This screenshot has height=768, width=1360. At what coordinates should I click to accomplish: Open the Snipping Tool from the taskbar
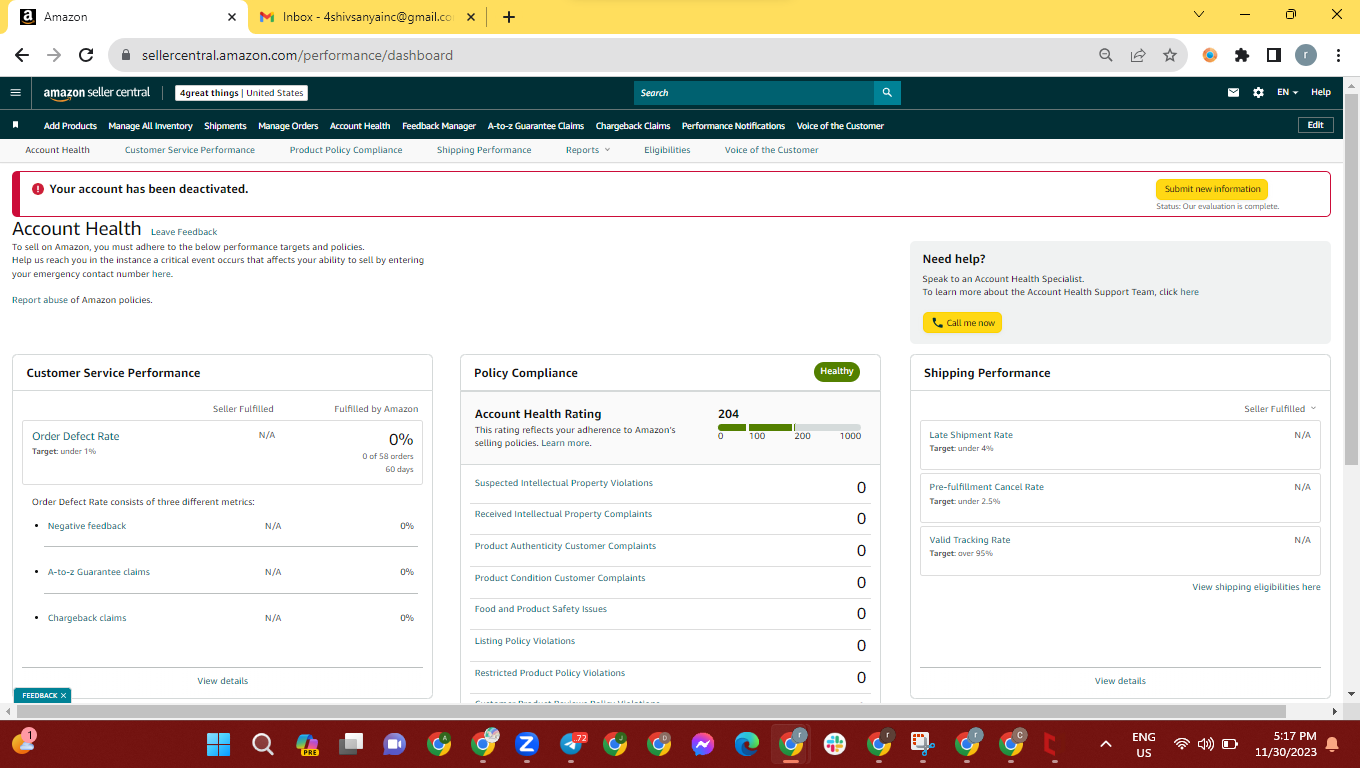click(922, 744)
